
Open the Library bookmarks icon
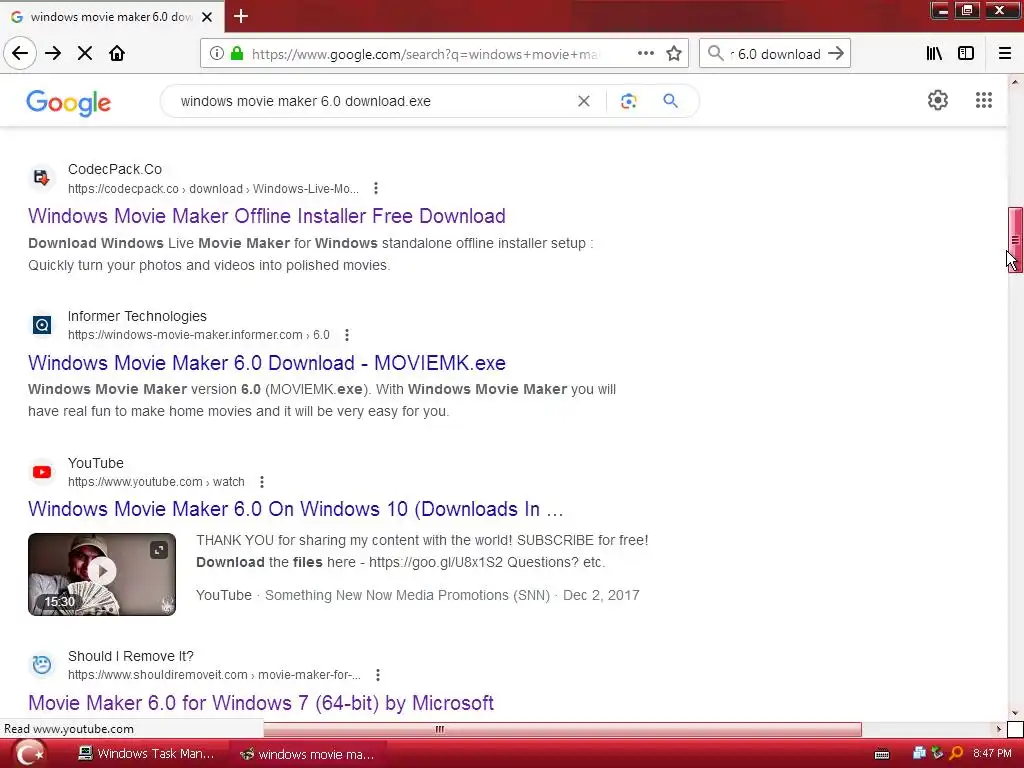coord(934,54)
